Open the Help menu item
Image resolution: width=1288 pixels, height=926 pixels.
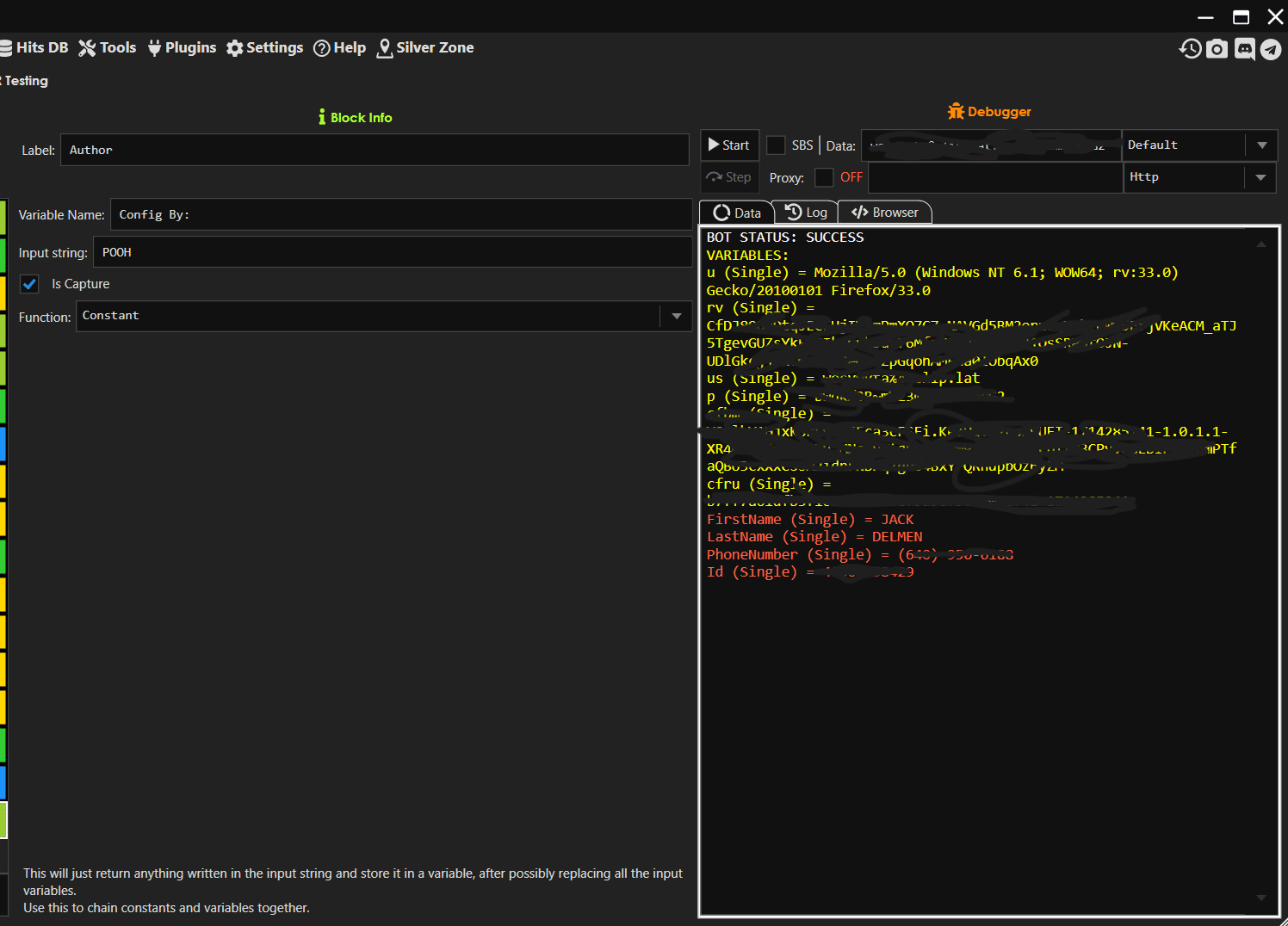340,48
